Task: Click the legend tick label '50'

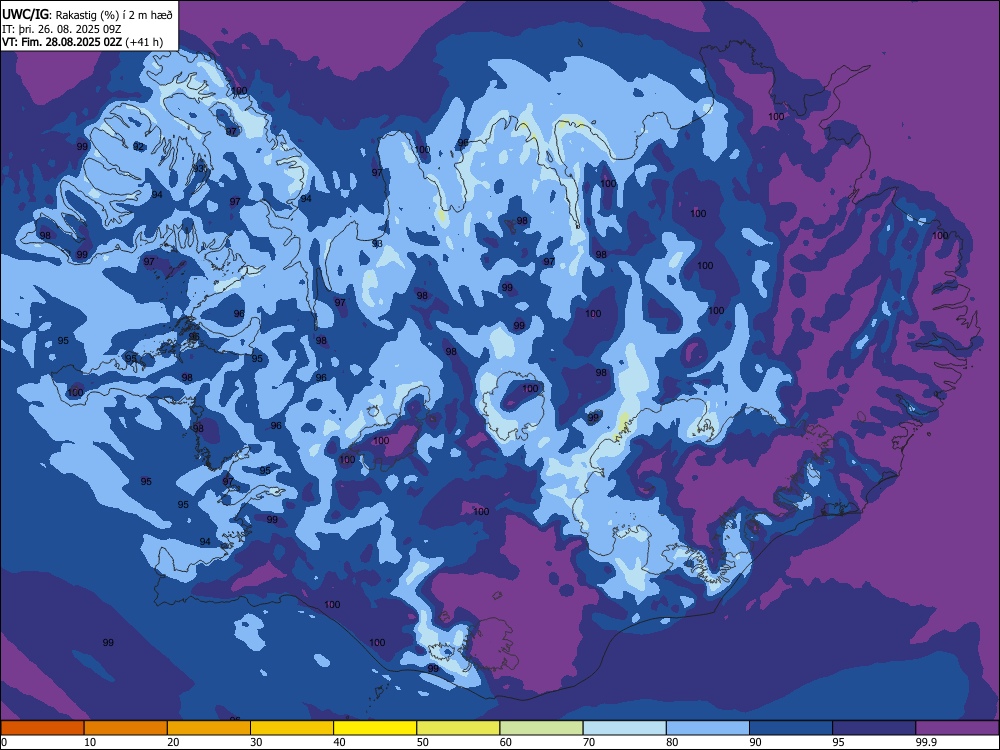Action: click(422, 742)
